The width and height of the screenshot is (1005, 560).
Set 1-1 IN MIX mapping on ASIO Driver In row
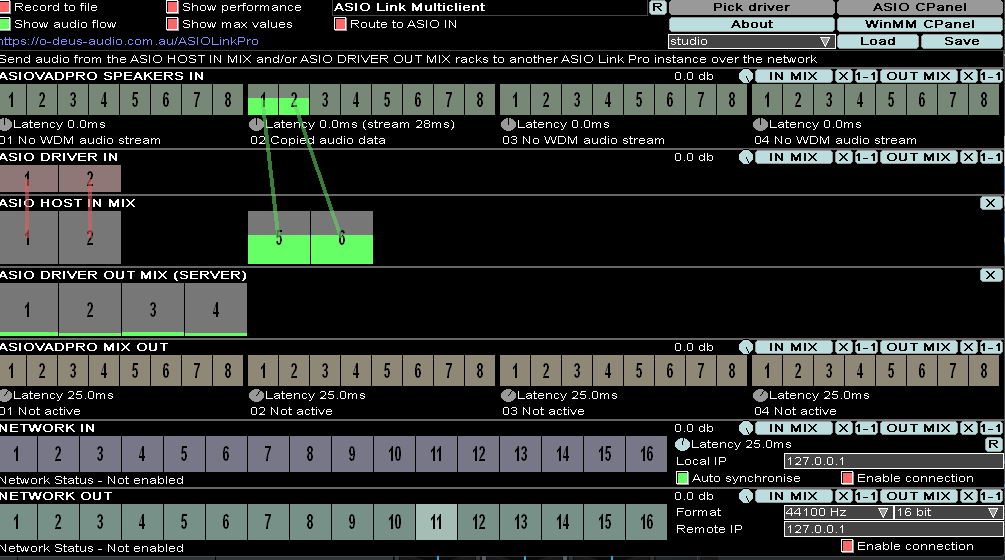(866, 157)
